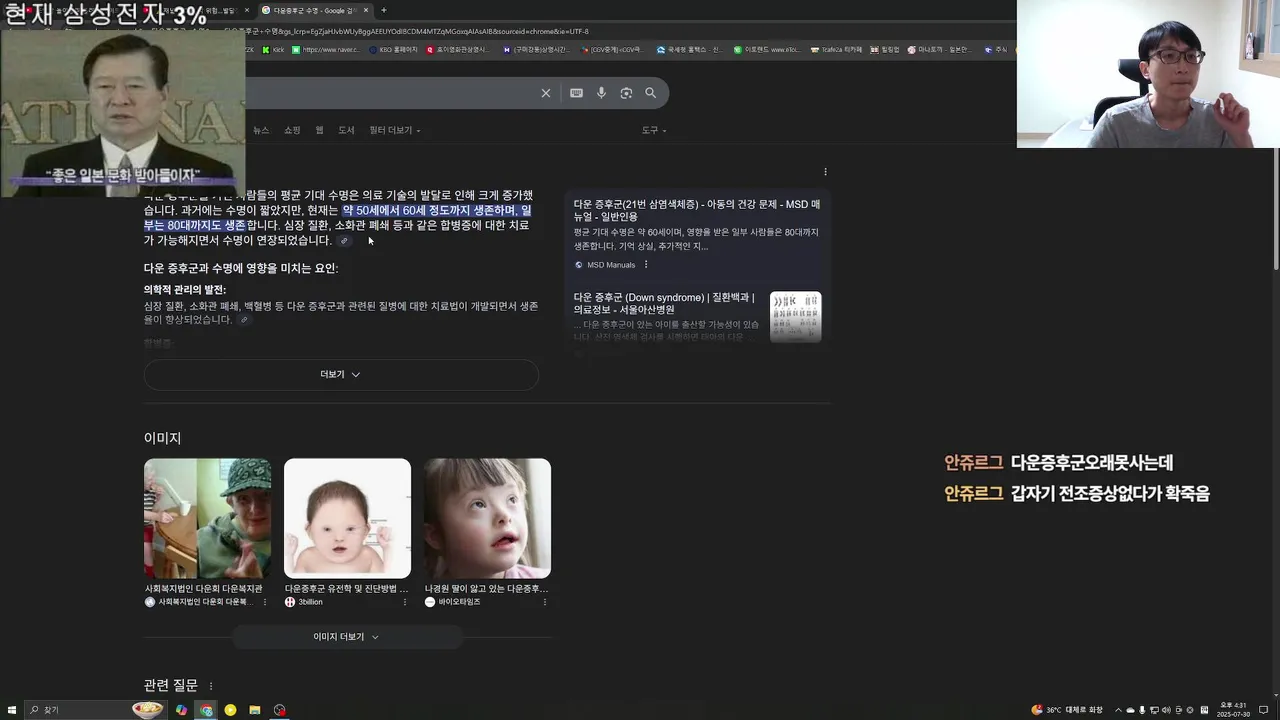This screenshot has height=720, width=1280.
Task: Select the 의학적 관리의 발전 heading text
Action: [x=185, y=290]
